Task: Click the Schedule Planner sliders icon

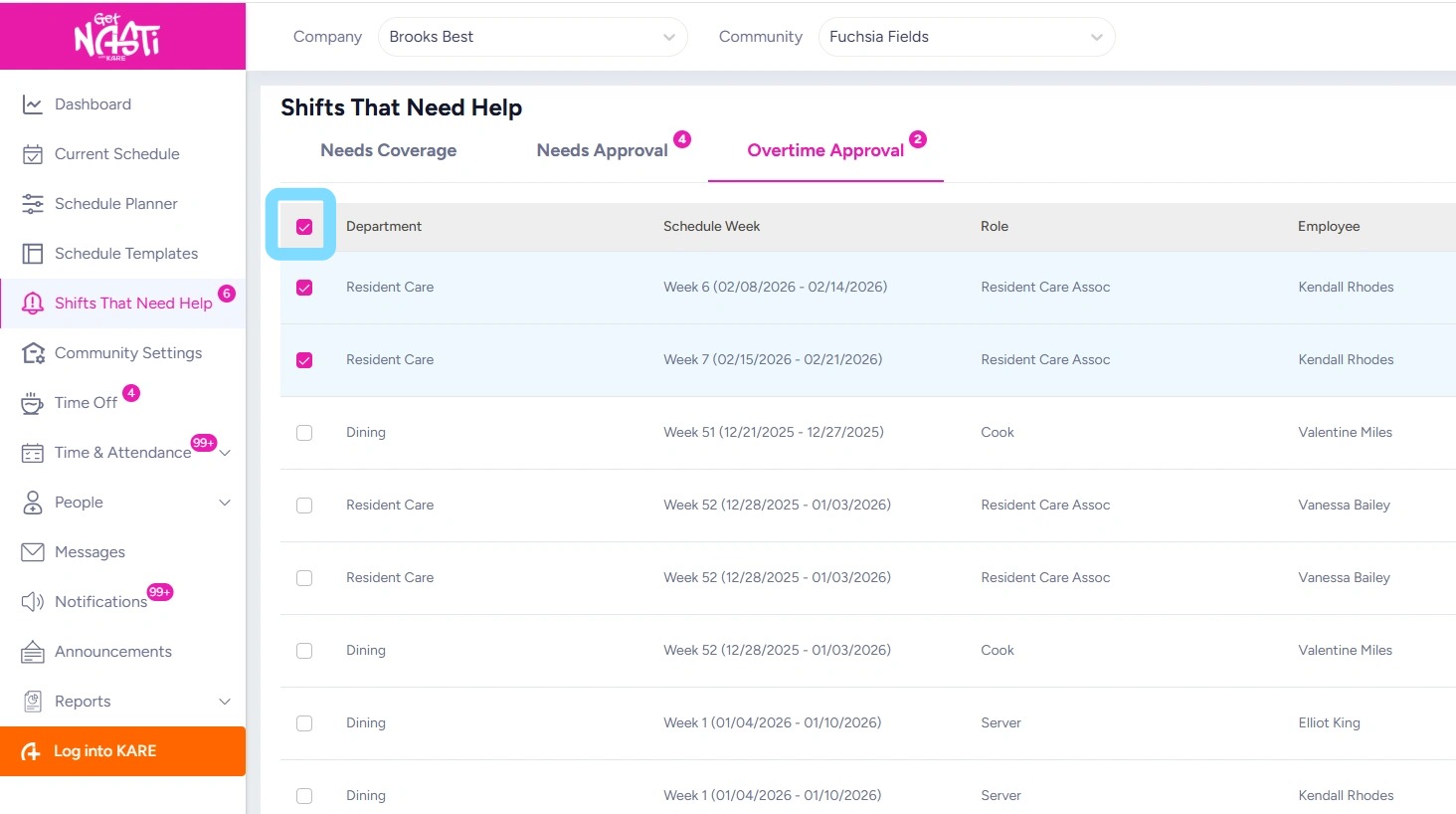Action: [33, 204]
